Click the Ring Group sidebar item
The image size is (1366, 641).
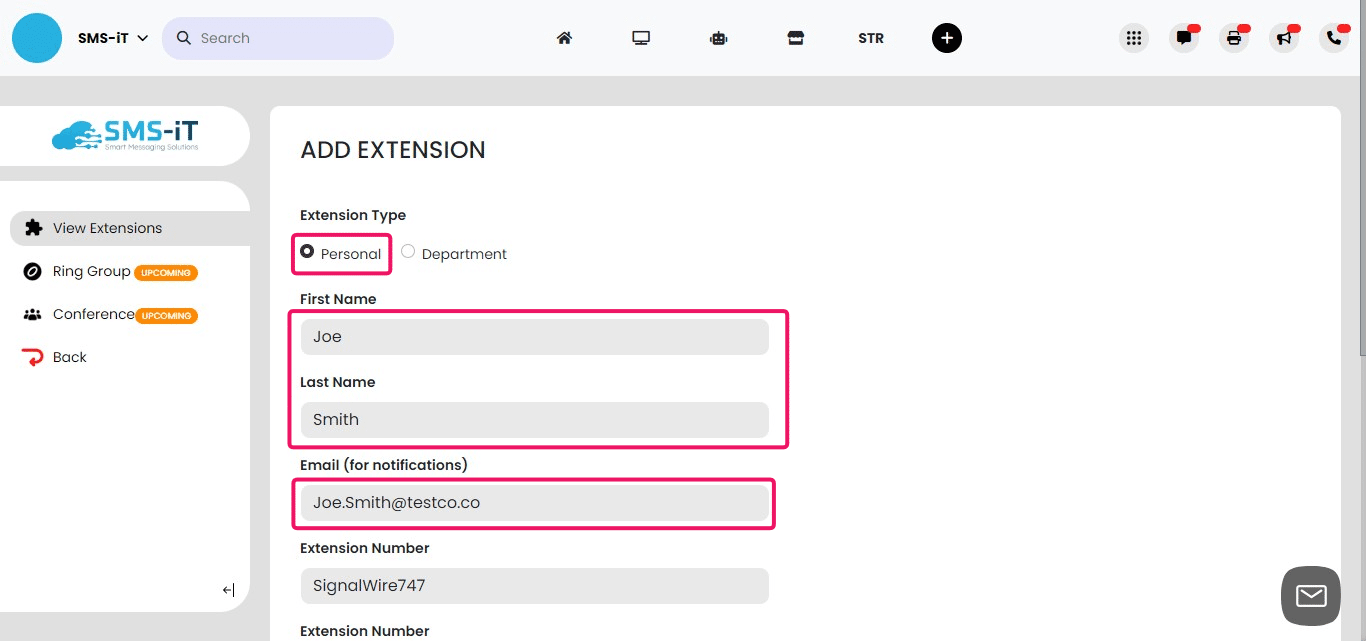(90, 271)
